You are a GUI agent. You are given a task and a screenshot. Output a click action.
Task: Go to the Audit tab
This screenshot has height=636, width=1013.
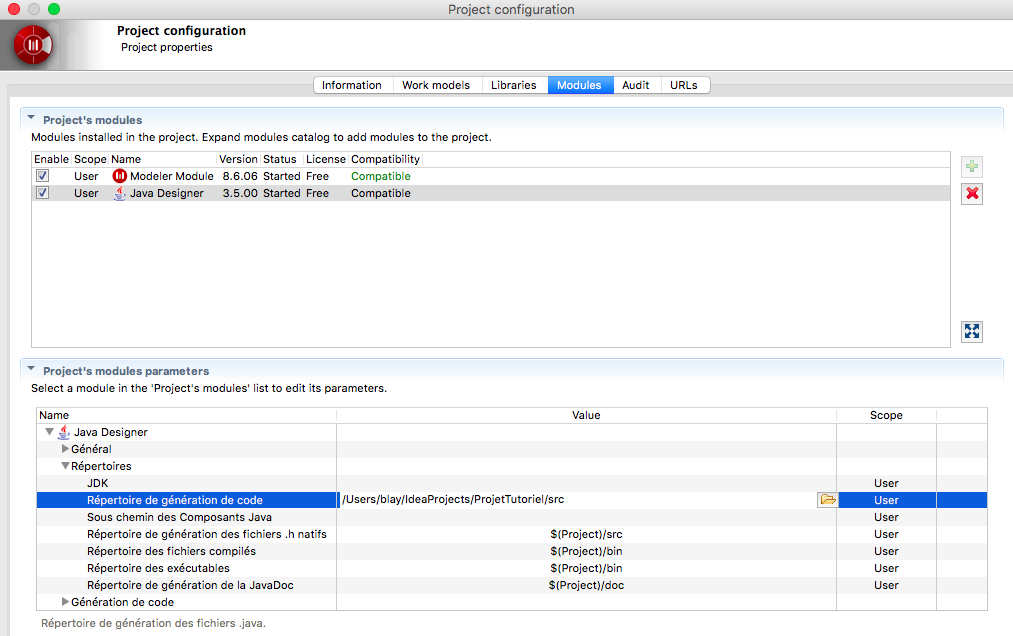click(635, 85)
